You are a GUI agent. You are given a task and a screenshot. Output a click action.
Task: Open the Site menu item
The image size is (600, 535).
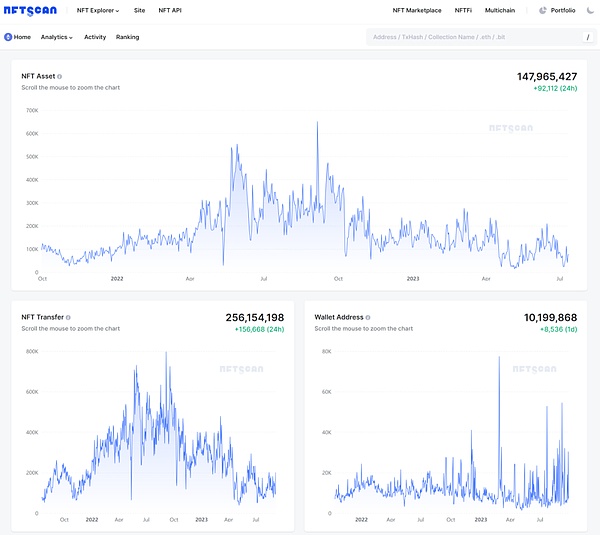tap(139, 10)
